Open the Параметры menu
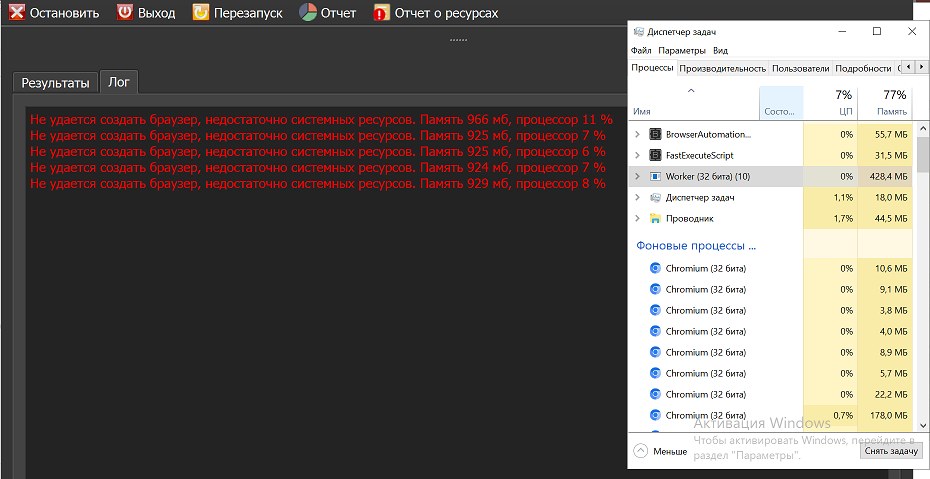 coord(682,50)
